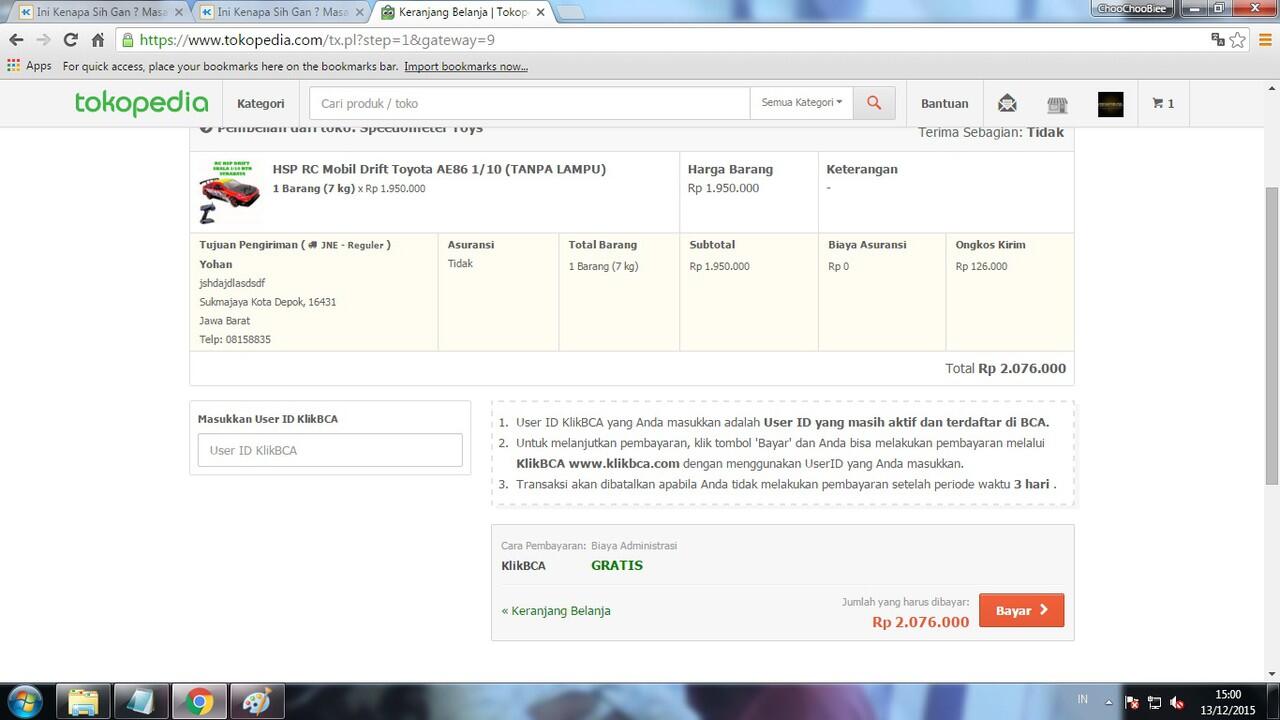
Task: Open Paint from the taskbar
Action: pyautogui.click(x=256, y=701)
